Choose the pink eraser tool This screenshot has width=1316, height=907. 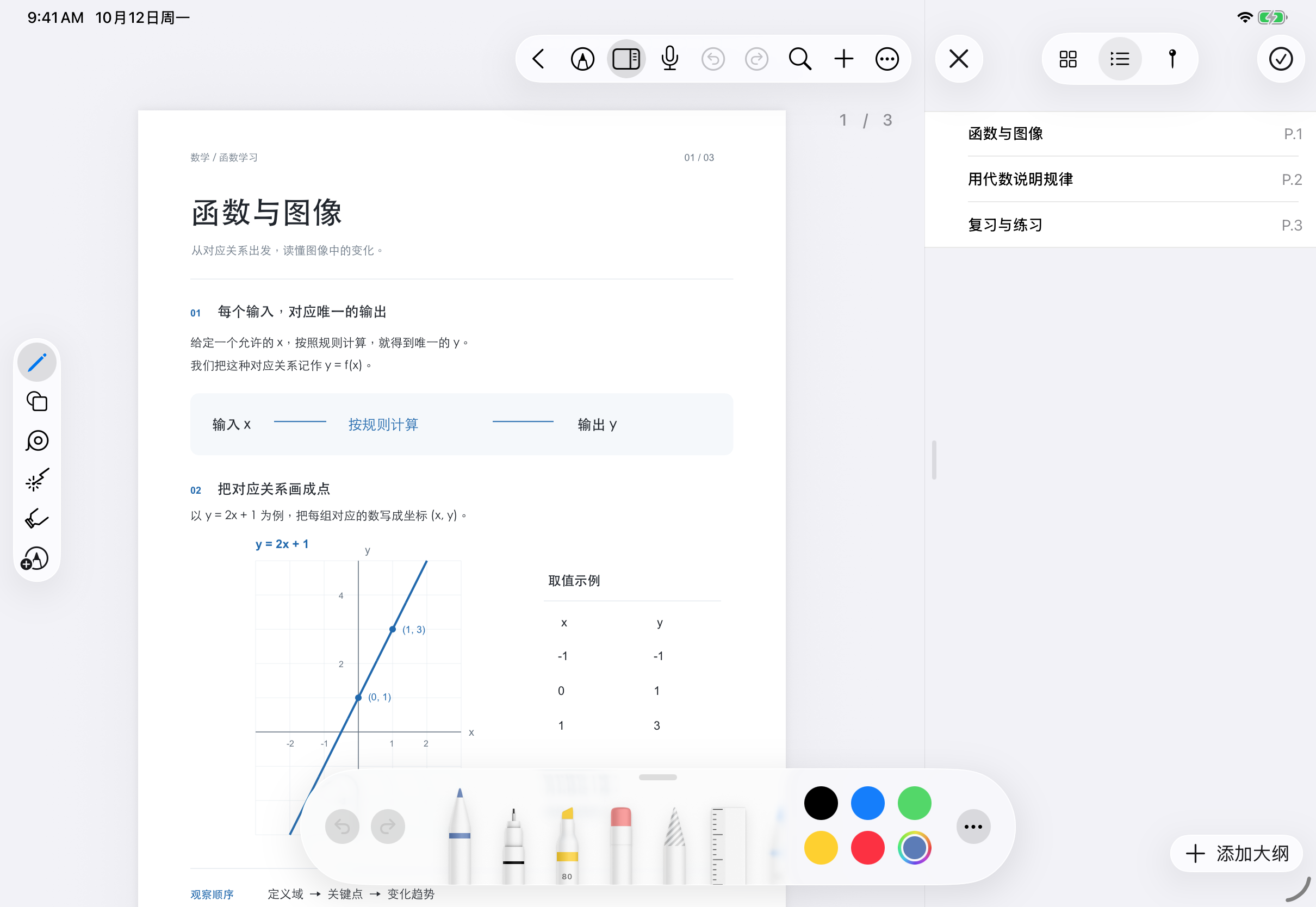click(620, 845)
